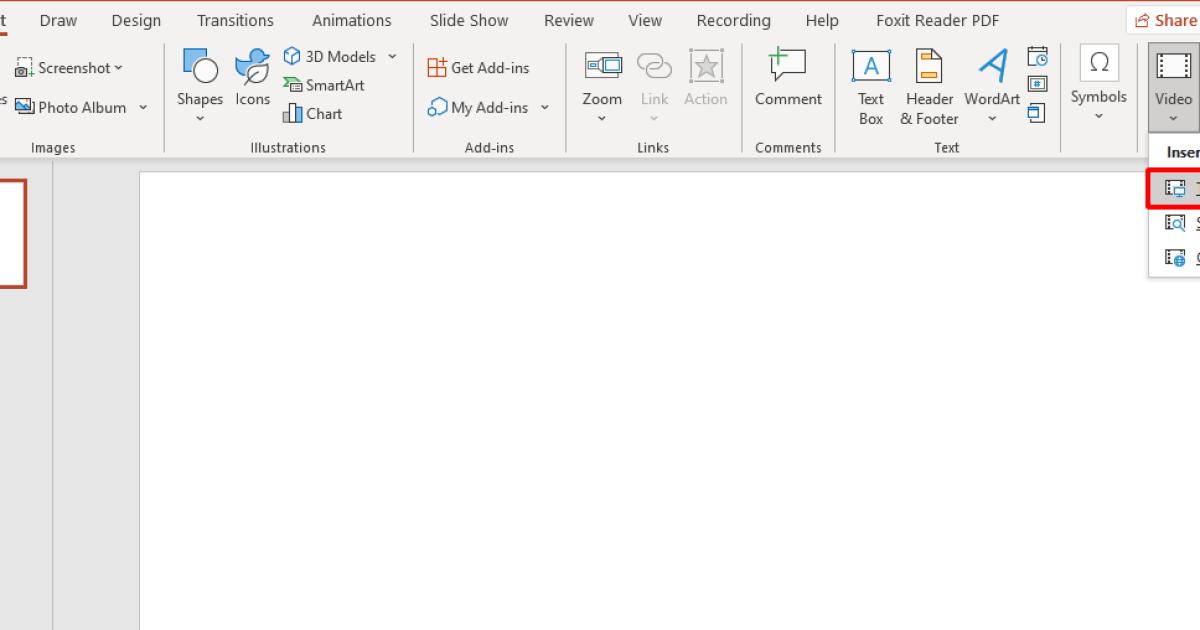Open My Add-ins

(478, 108)
